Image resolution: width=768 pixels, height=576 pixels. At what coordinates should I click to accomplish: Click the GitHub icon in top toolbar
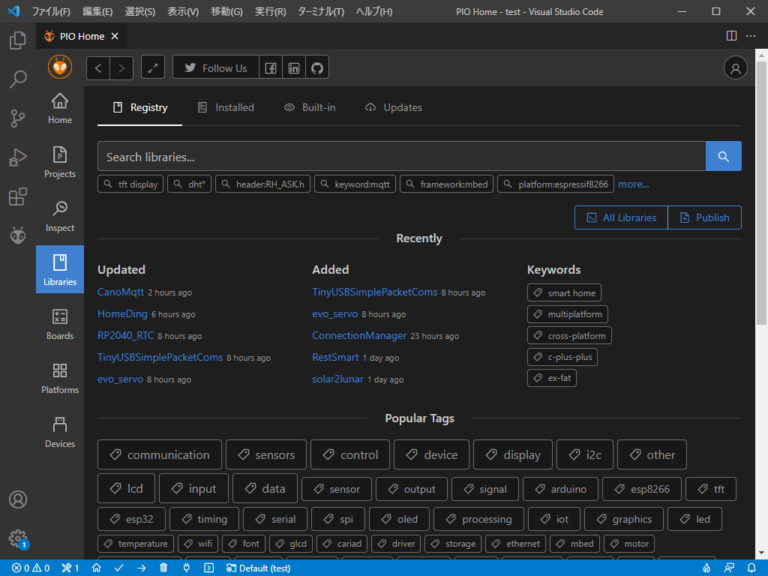(x=317, y=68)
